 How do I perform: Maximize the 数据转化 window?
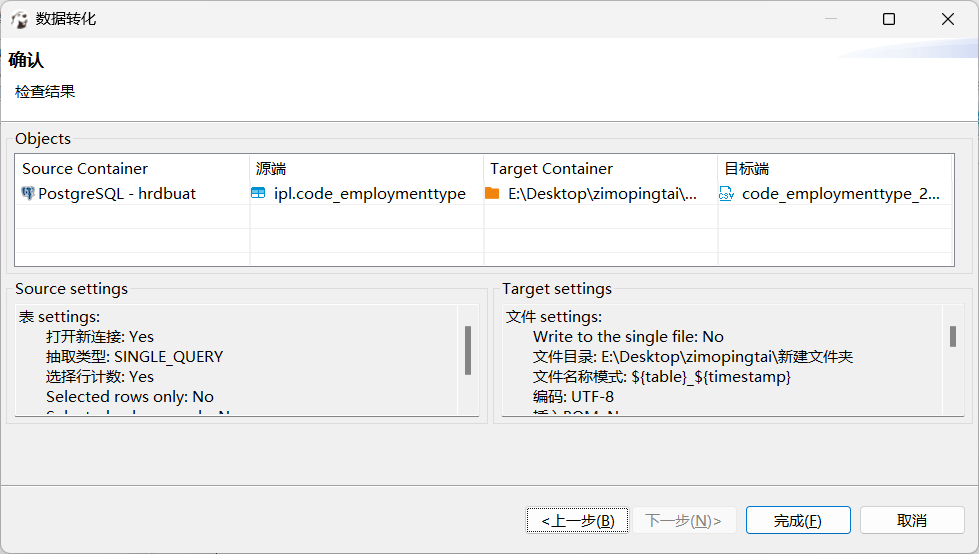[889, 19]
